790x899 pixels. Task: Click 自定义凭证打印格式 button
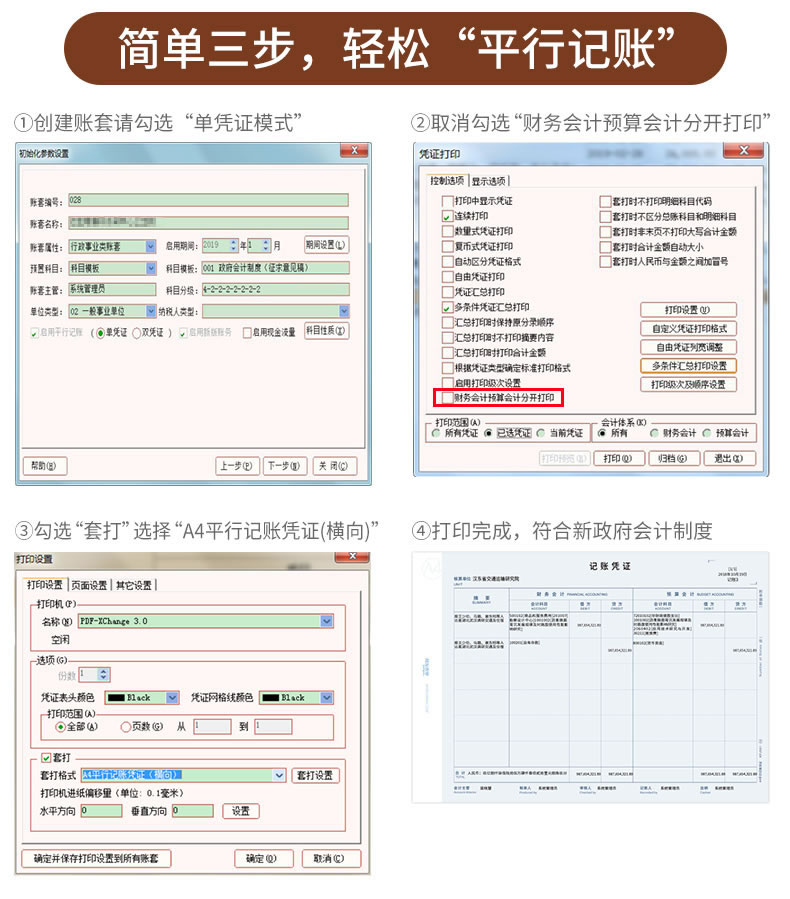coord(688,329)
